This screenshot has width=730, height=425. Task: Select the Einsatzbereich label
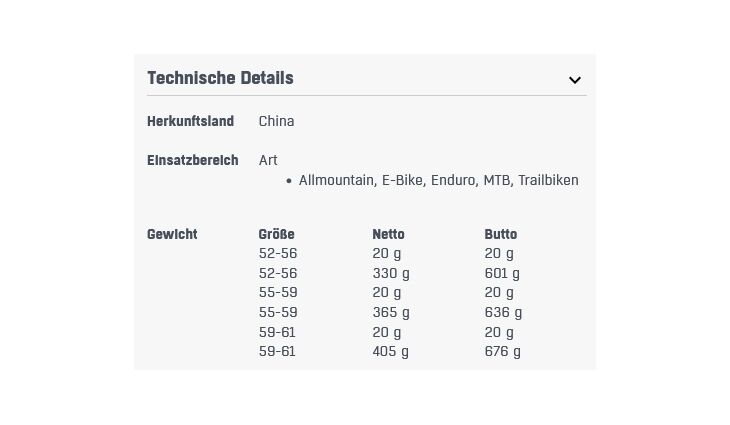point(192,160)
